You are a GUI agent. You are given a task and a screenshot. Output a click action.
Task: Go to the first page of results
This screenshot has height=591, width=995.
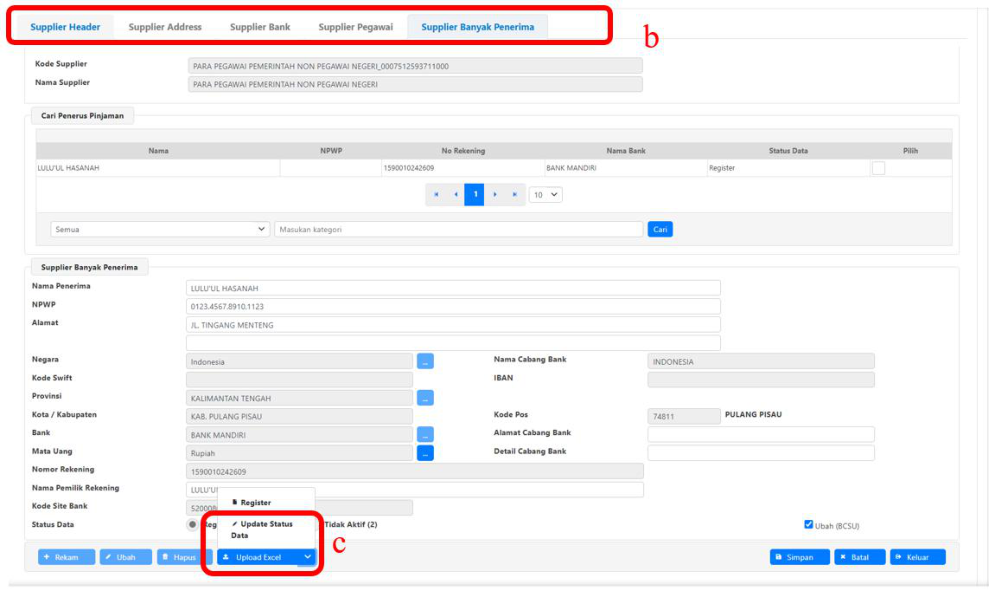[x=436, y=195]
